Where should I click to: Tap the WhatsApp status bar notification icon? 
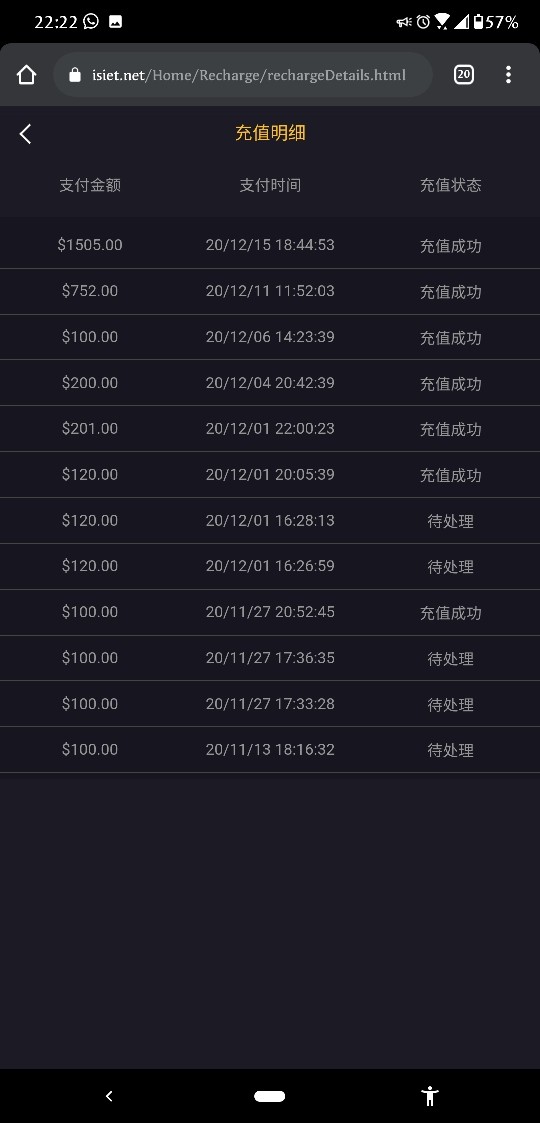pos(91,21)
